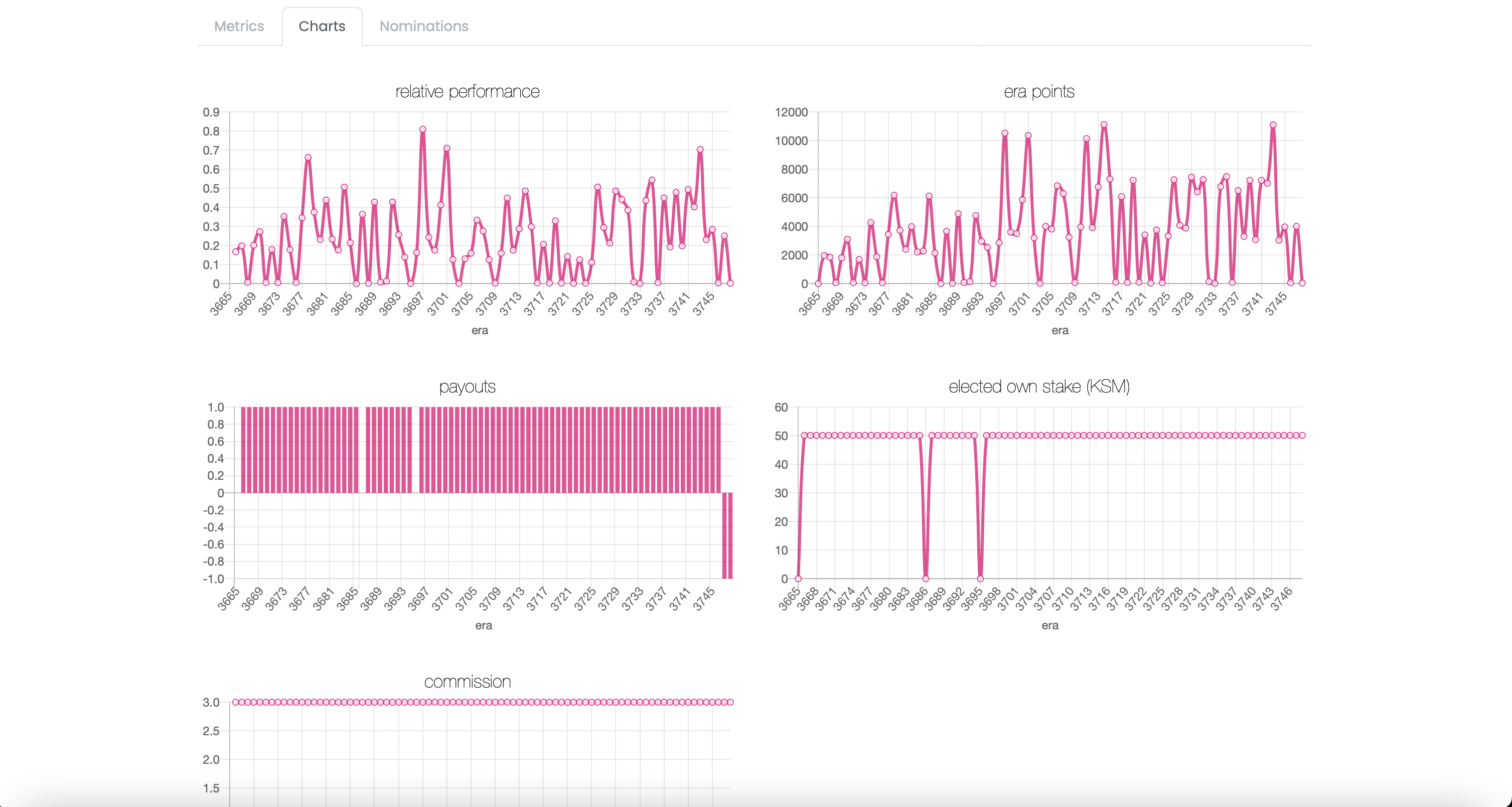
Task: Click the first point on commission chart
Action: 235,702
